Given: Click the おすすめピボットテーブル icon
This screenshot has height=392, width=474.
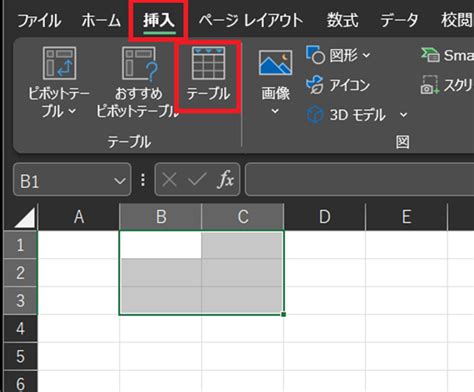Looking at the screenshot, I should tap(139, 63).
